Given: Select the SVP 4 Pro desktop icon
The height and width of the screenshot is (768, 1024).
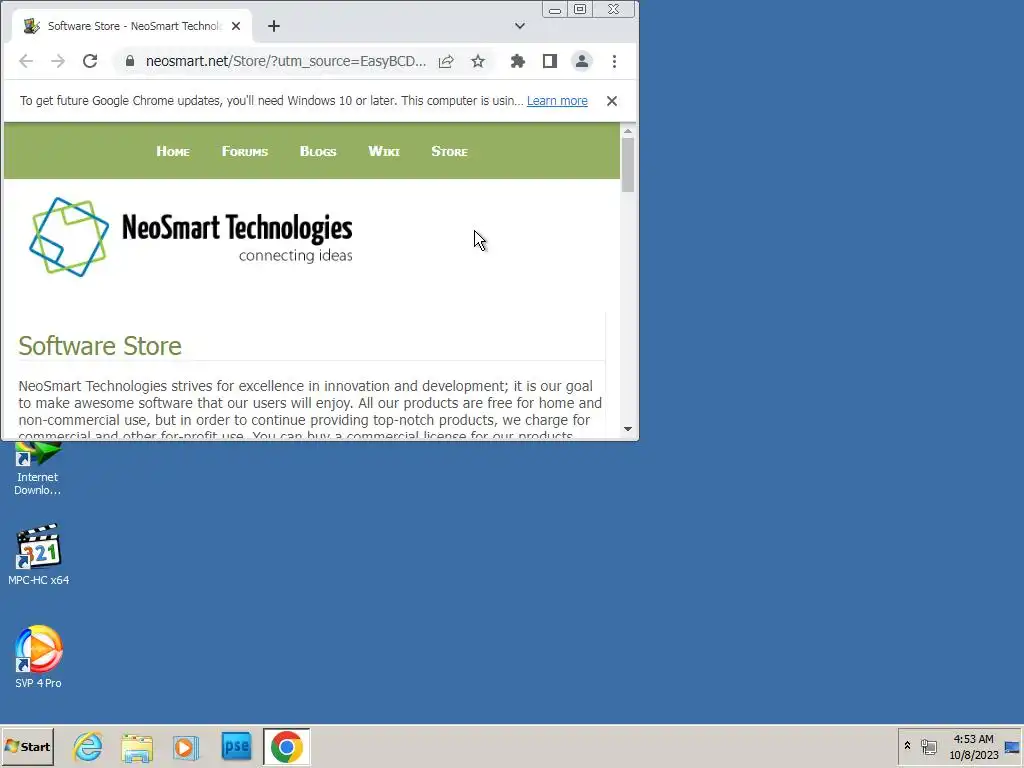Looking at the screenshot, I should tap(39, 657).
